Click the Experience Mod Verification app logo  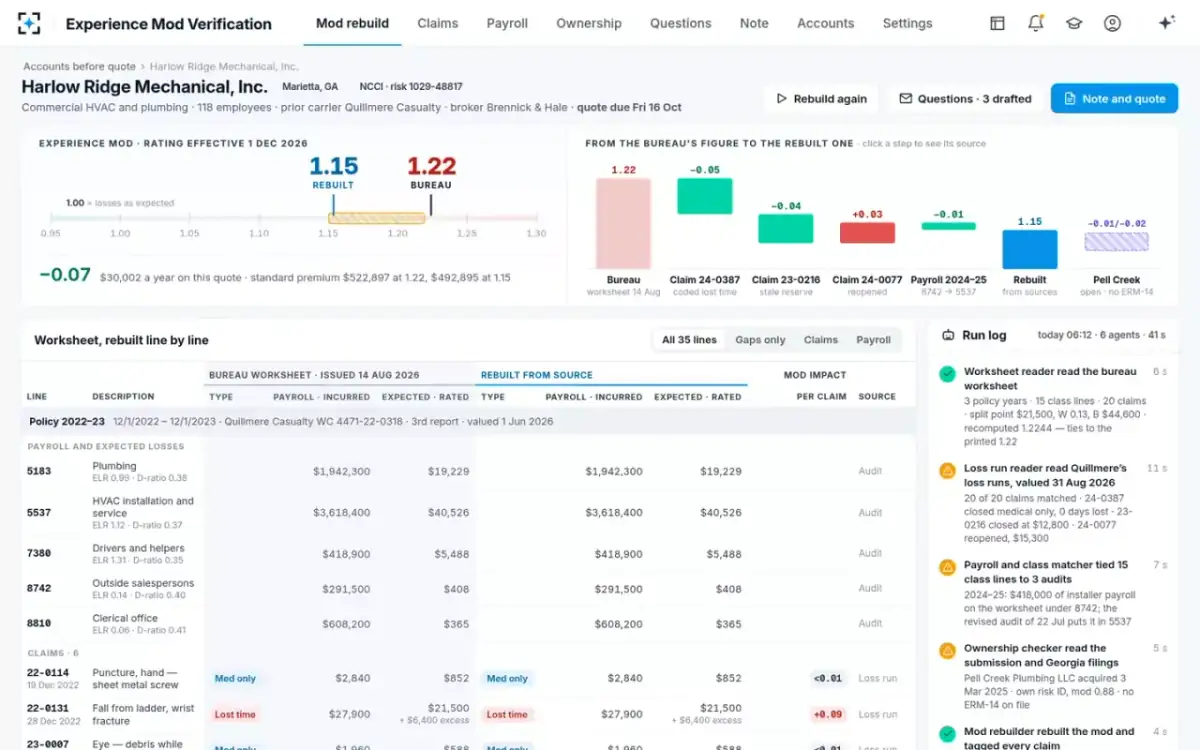click(x=30, y=23)
